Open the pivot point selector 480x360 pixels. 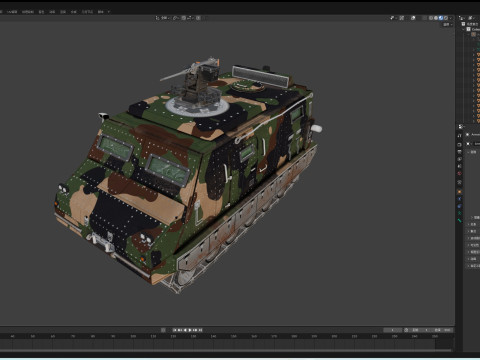(x=176, y=18)
